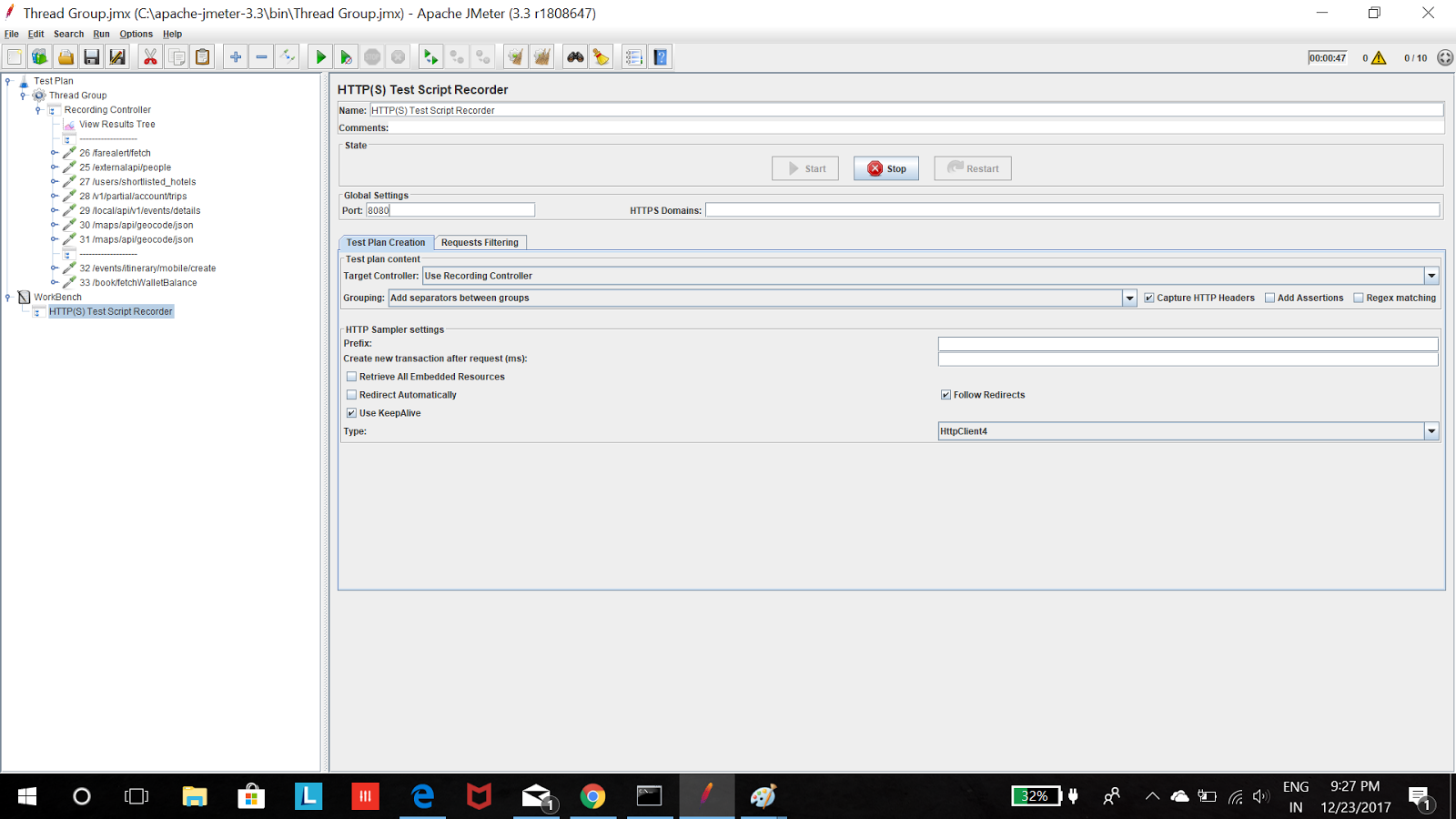Open the Templates dialog in toolbar
This screenshot has width=1456, height=819.
tap(39, 56)
